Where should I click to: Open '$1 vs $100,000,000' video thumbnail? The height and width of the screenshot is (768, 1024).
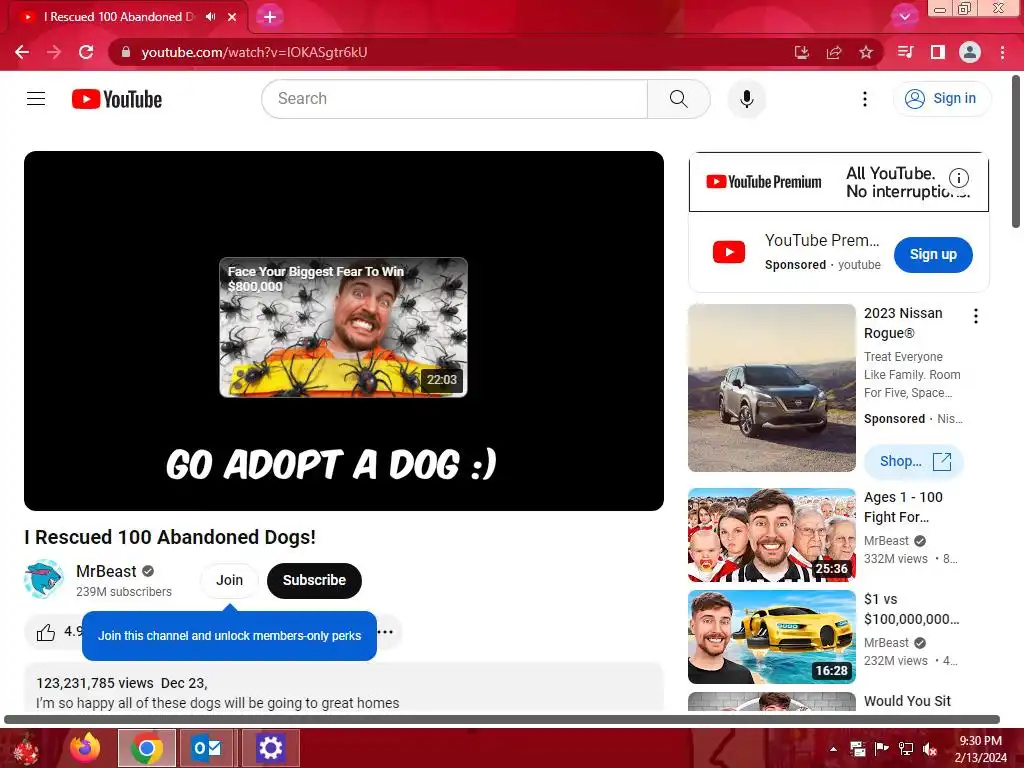(772, 637)
